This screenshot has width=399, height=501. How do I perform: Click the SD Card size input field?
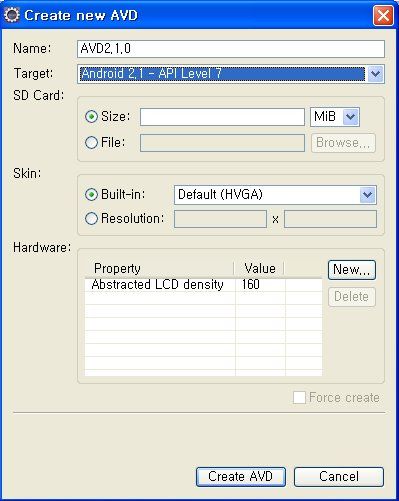coord(222,117)
